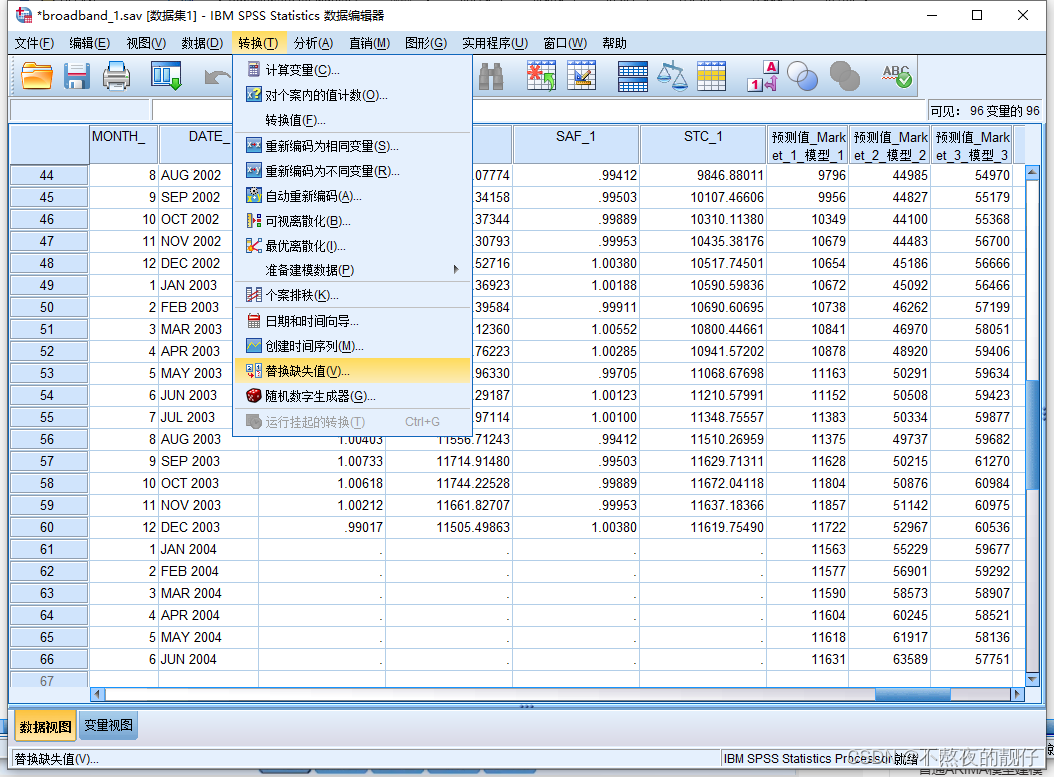The height and width of the screenshot is (777, 1054).
Task: Select the DATE_ column header
Action: click(196, 145)
